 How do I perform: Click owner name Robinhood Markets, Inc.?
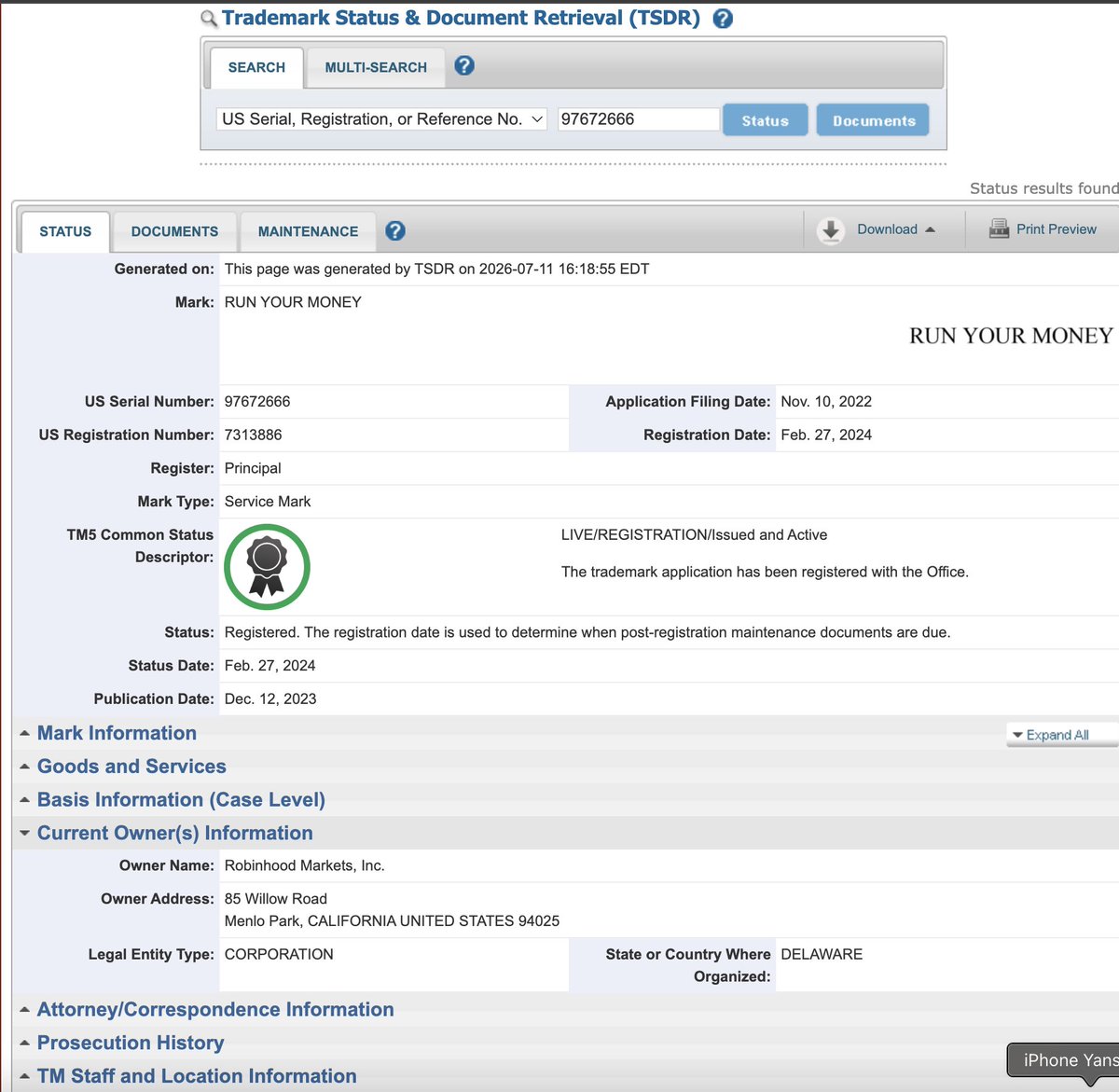click(x=304, y=866)
